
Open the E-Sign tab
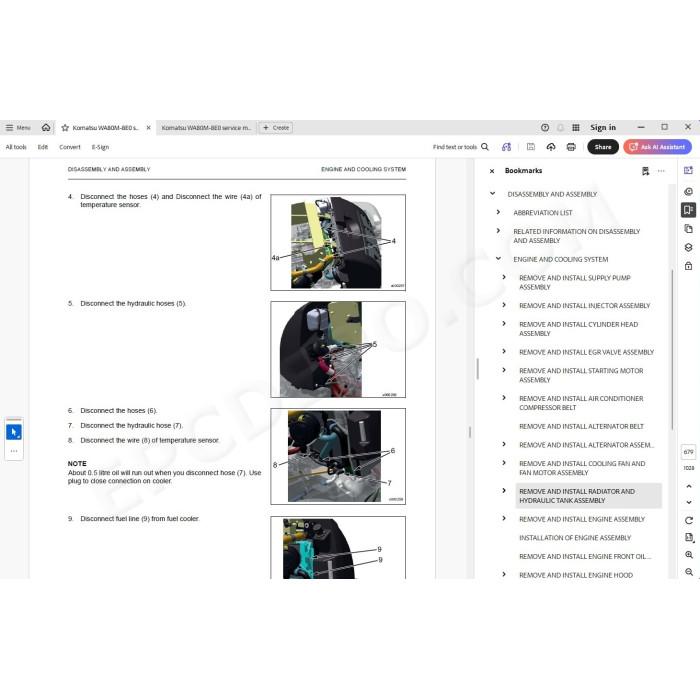coord(100,147)
